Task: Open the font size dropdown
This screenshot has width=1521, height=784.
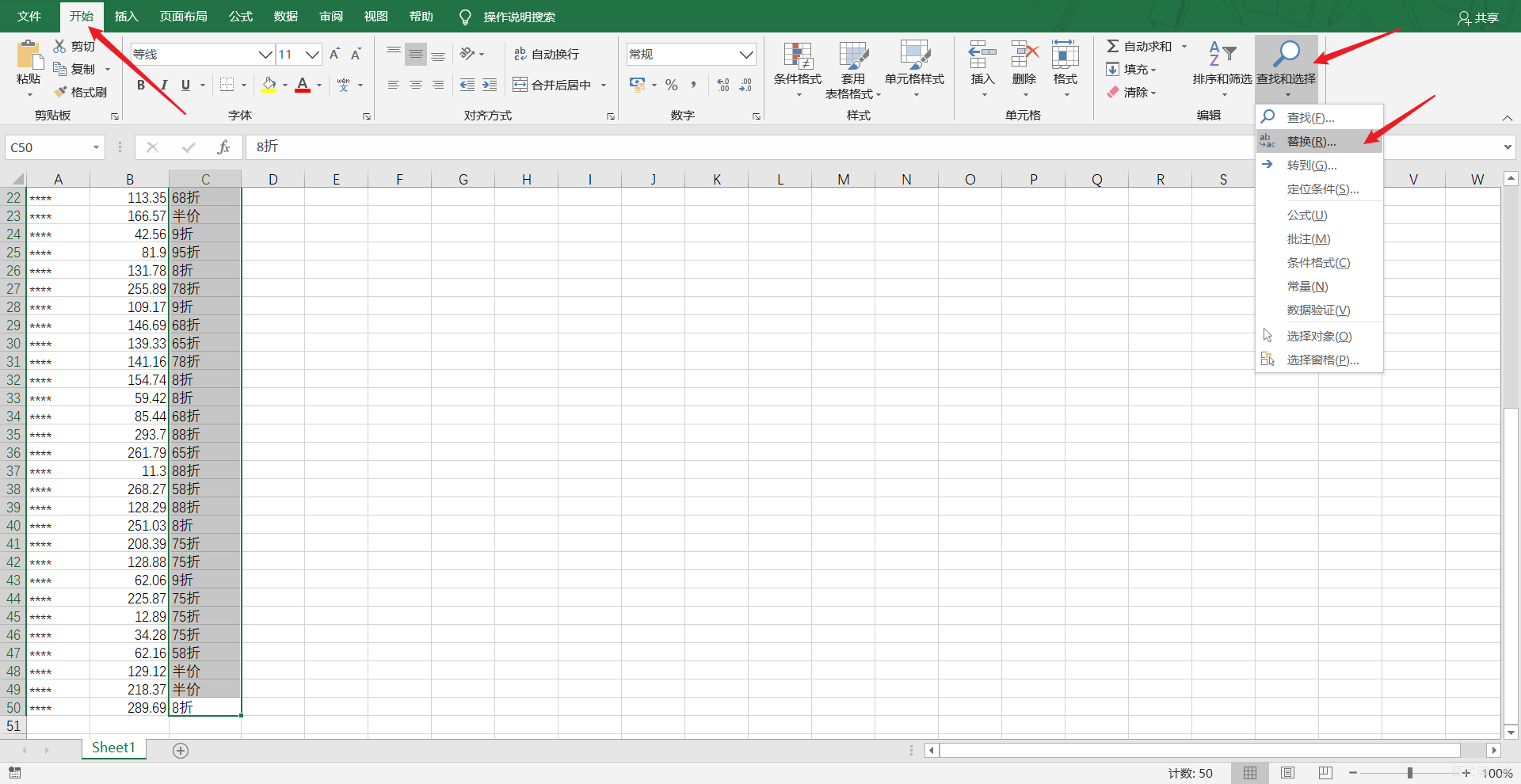Action: coord(312,55)
